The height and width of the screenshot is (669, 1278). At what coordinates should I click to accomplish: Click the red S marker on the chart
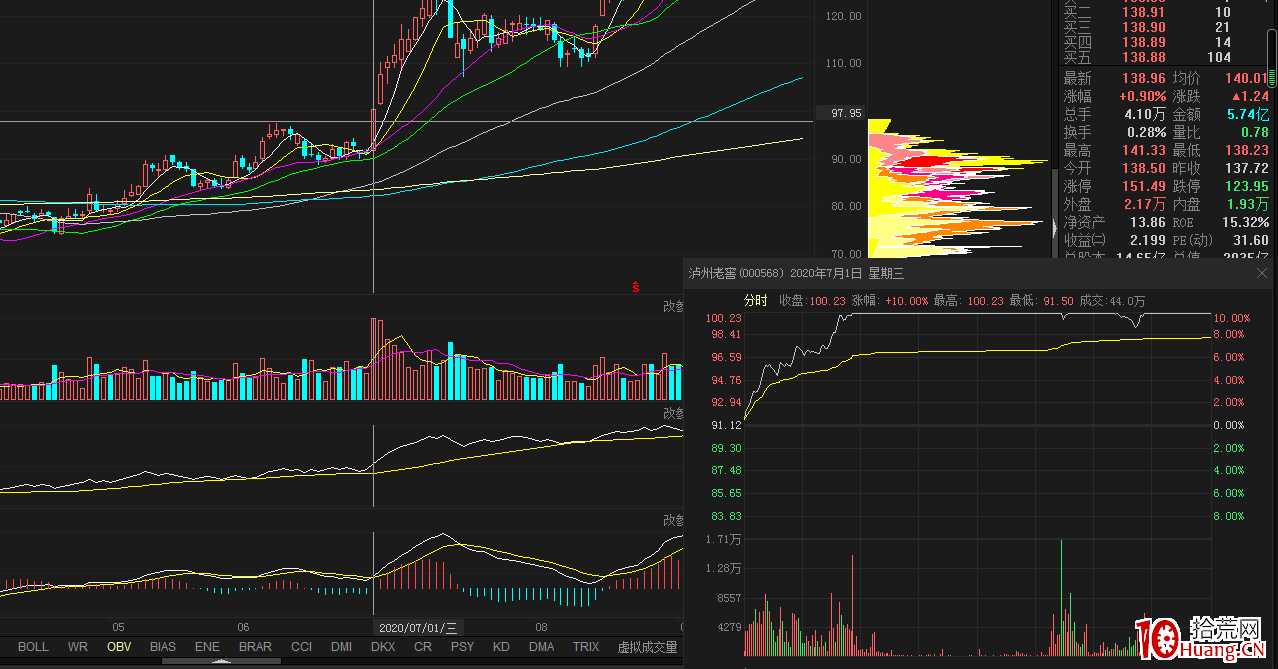tap(635, 288)
